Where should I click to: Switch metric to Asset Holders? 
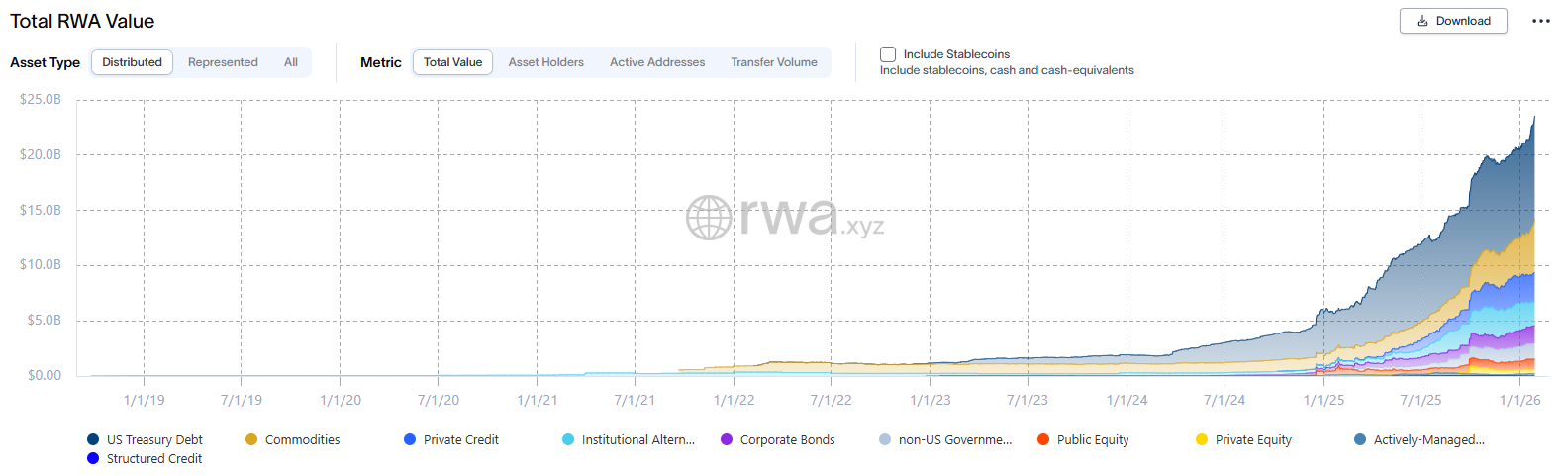coord(545,62)
